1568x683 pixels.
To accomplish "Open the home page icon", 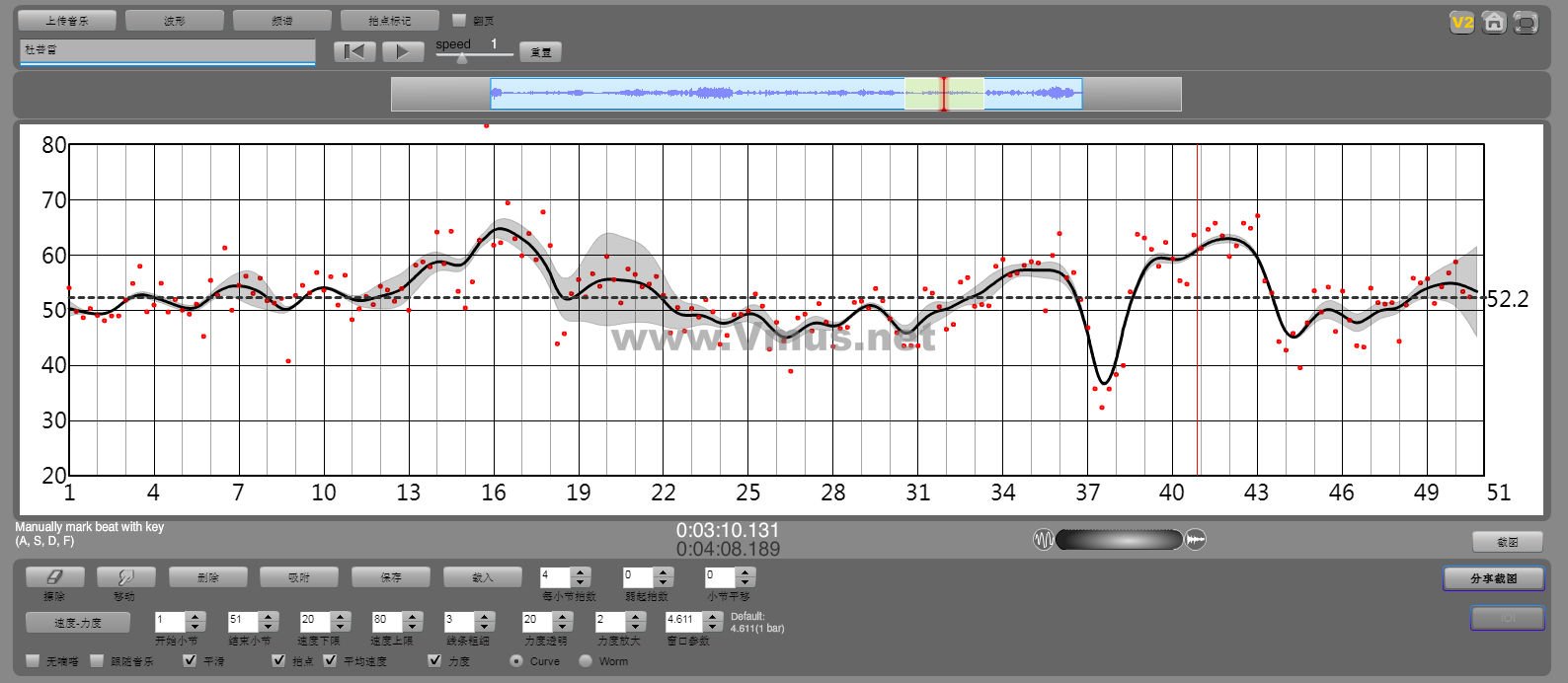I will [1494, 23].
